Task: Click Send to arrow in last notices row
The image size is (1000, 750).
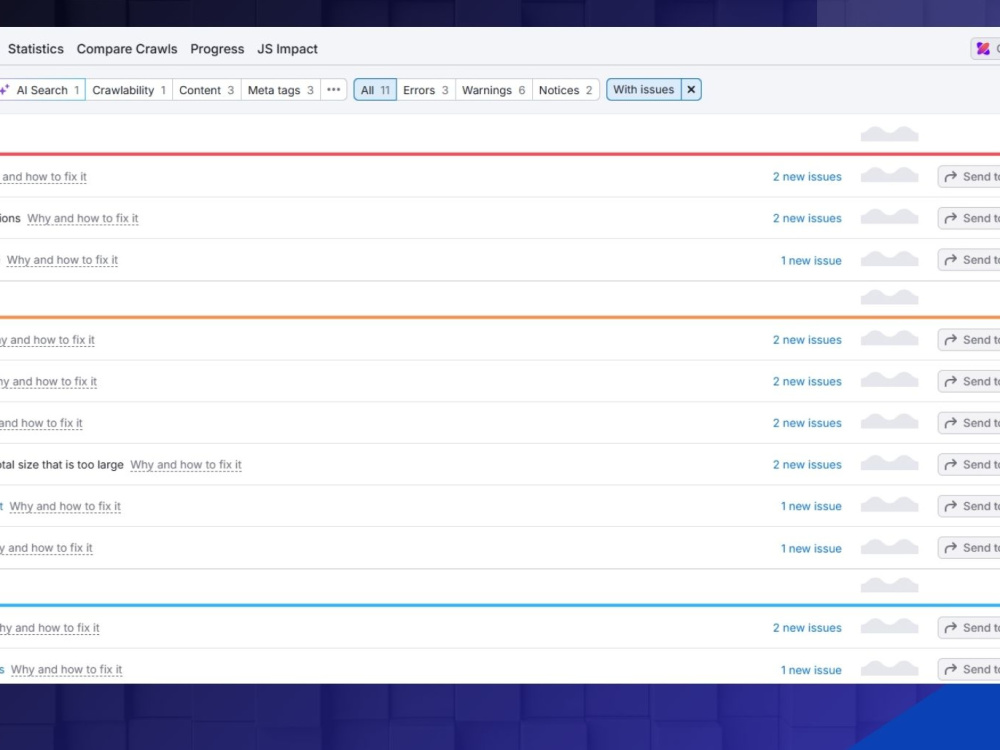Action: tap(951, 669)
